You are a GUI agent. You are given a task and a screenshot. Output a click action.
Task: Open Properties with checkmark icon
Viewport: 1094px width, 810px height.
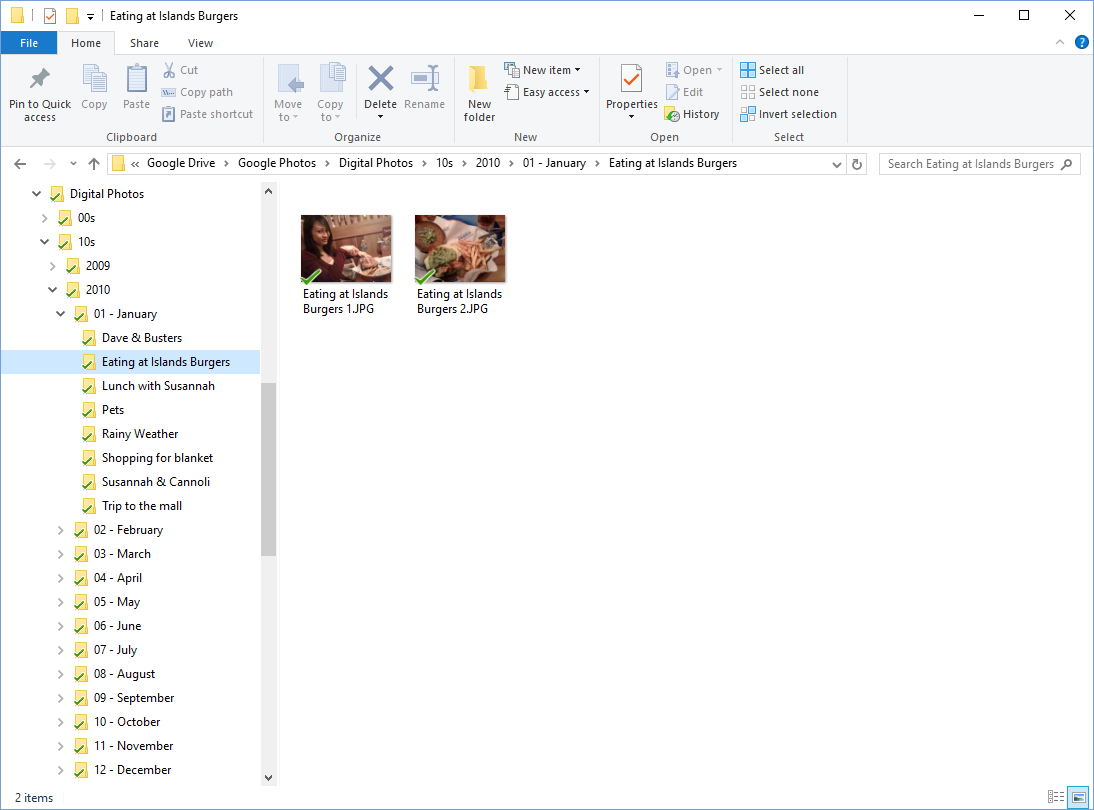click(x=631, y=78)
